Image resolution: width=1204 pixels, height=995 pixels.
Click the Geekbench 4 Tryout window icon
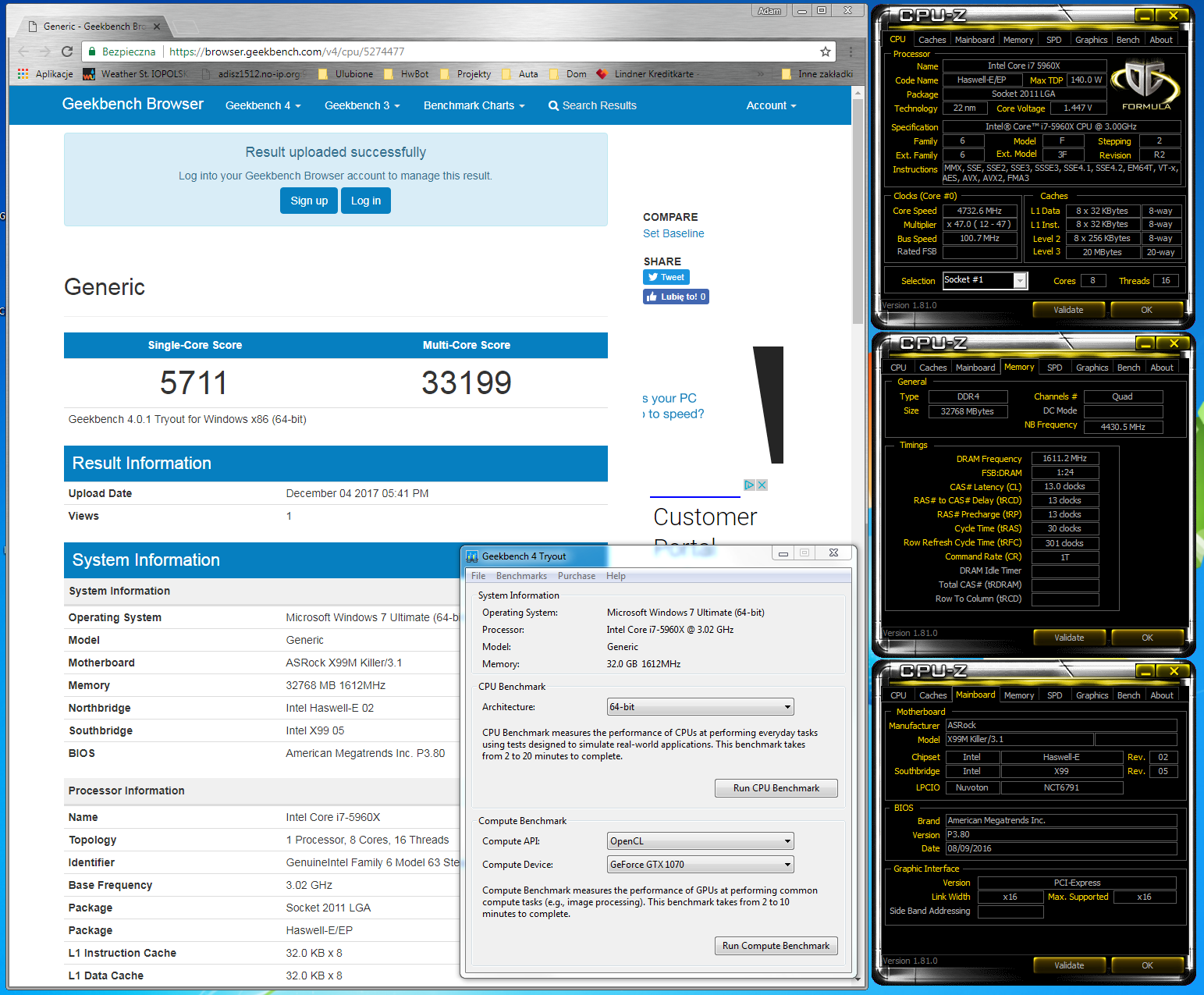[x=472, y=556]
